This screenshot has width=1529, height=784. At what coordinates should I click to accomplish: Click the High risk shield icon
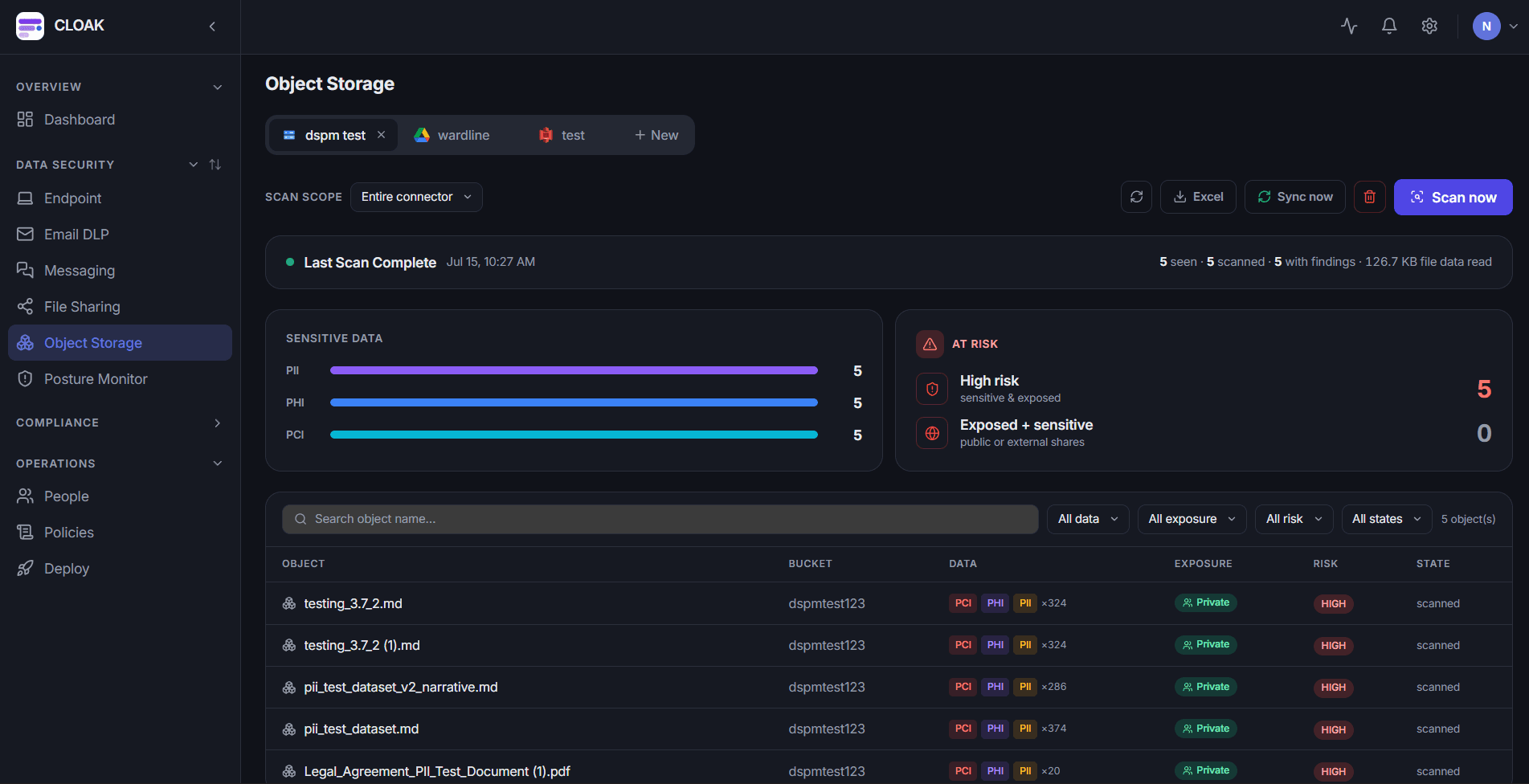[932, 389]
